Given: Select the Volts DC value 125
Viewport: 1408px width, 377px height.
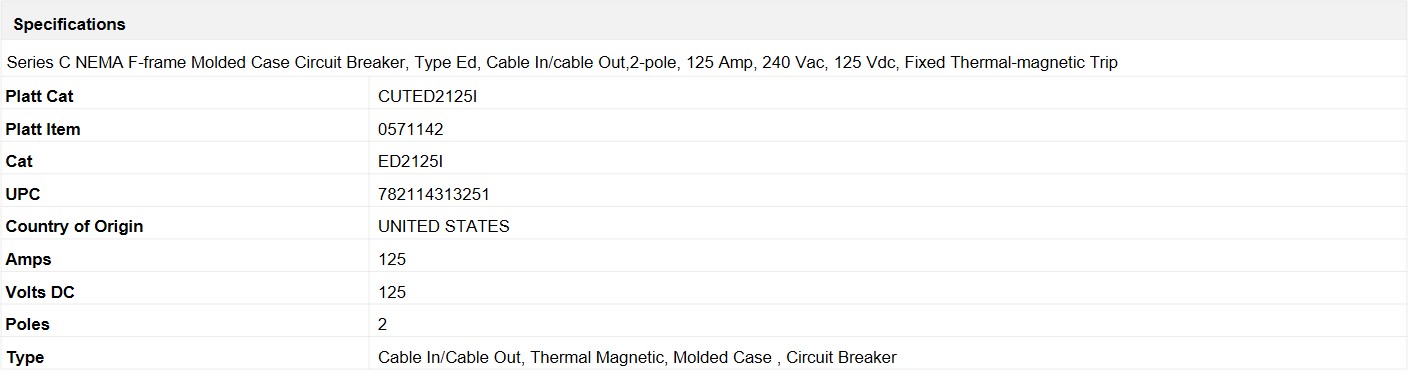Looking at the screenshot, I should click(x=392, y=292).
